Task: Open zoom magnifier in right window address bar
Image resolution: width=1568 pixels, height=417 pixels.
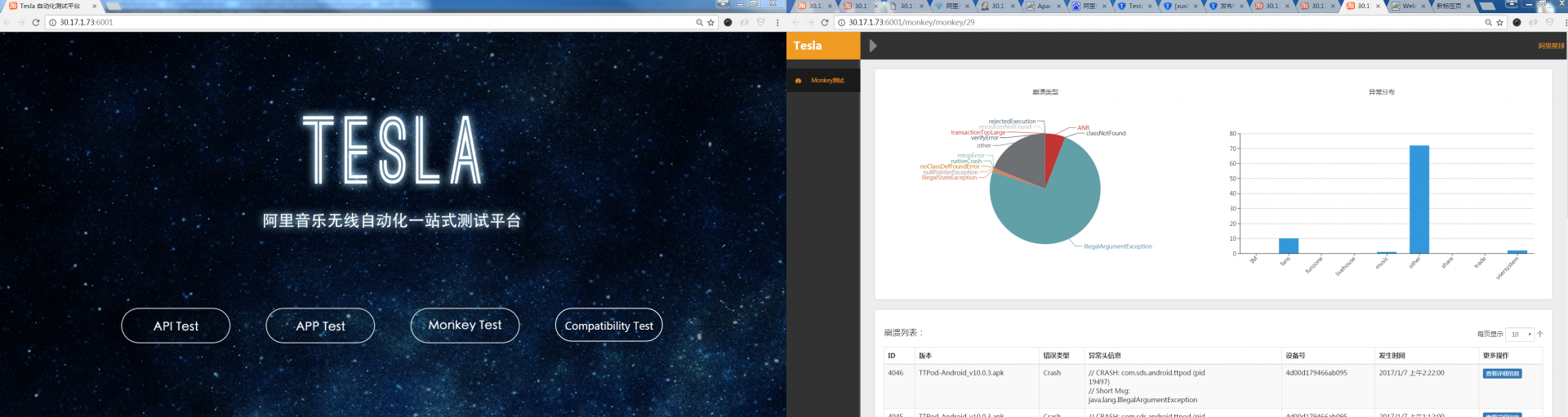Action: point(1488,22)
